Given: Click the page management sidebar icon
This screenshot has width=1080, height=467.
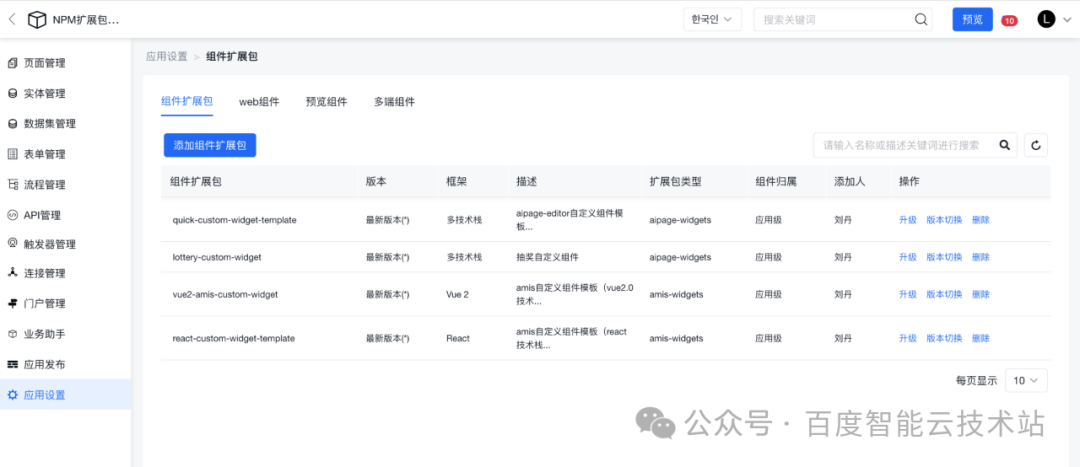Looking at the screenshot, I should (12, 63).
